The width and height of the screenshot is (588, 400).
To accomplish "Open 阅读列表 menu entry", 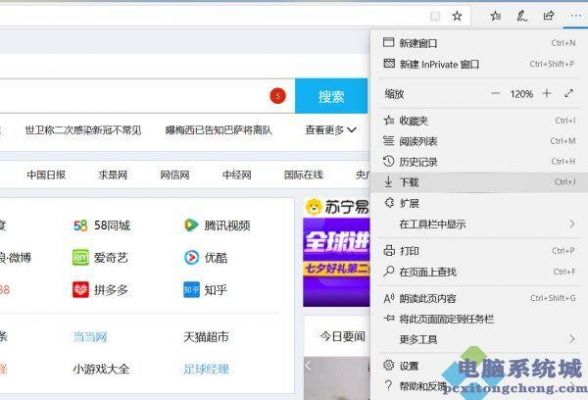I will [x=479, y=141].
